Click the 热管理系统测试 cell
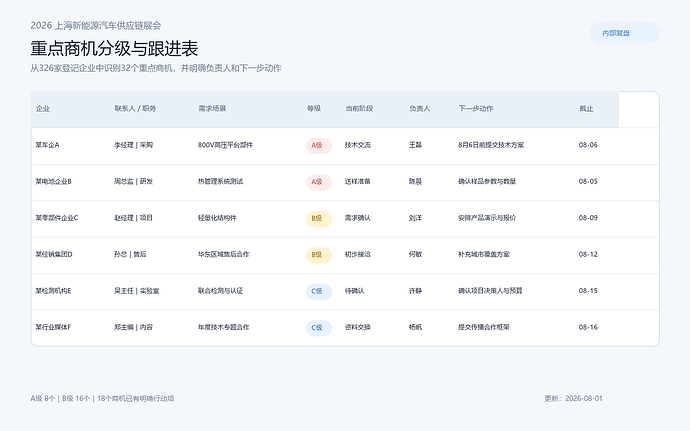This screenshot has width=690, height=431. pyautogui.click(x=220, y=181)
